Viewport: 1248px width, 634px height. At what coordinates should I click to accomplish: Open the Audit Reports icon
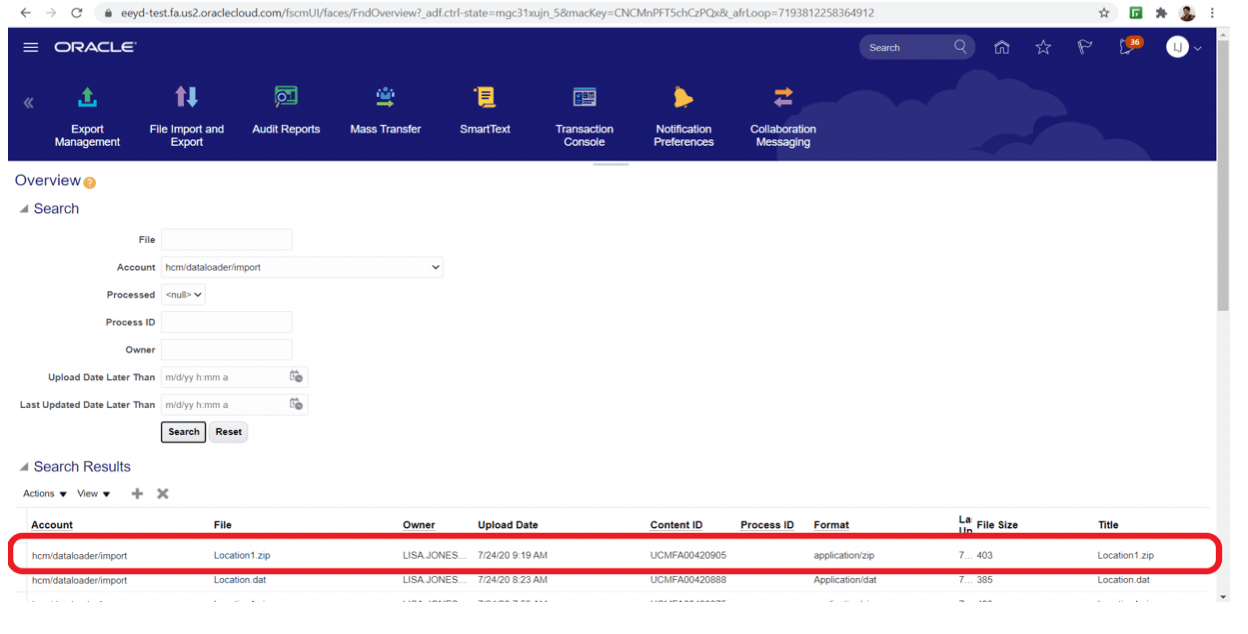[286, 98]
